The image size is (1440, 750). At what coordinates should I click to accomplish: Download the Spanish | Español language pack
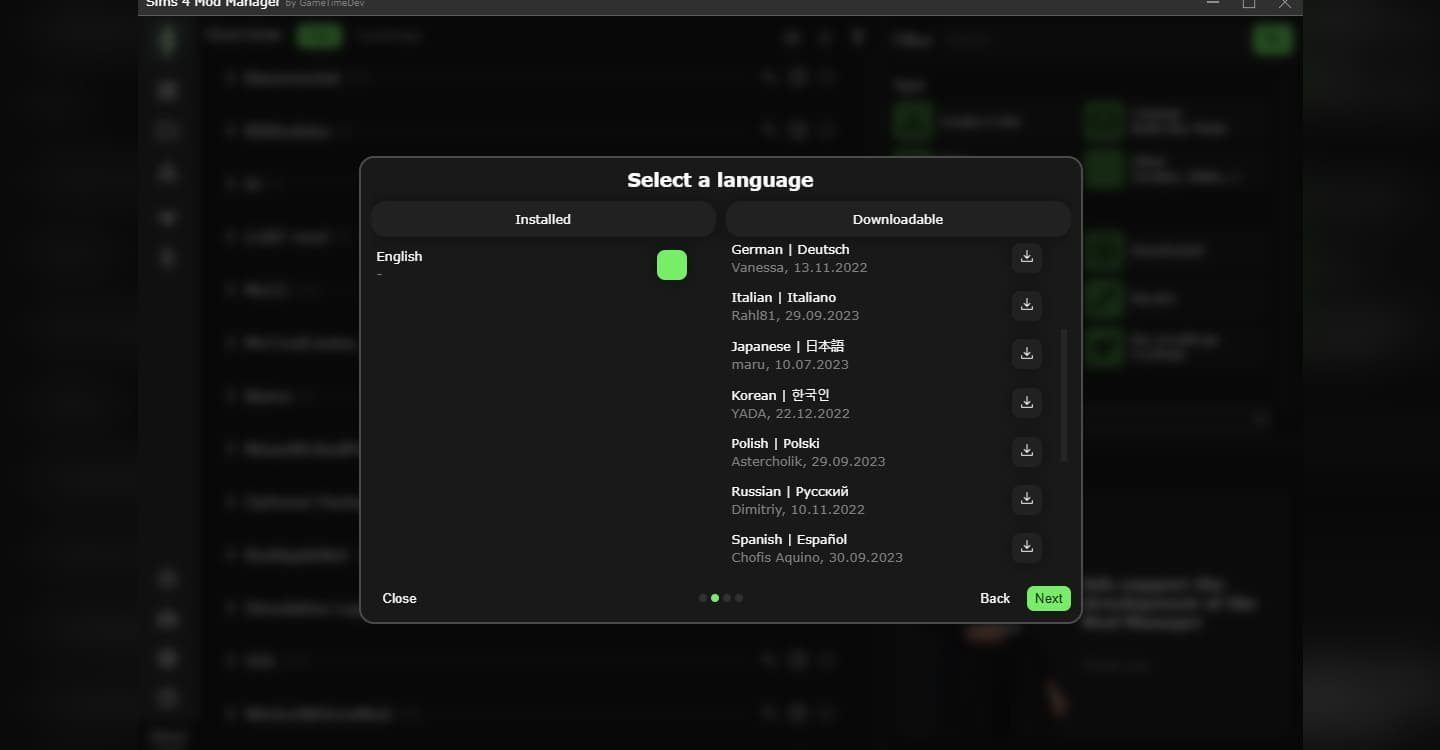[1027, 547]
